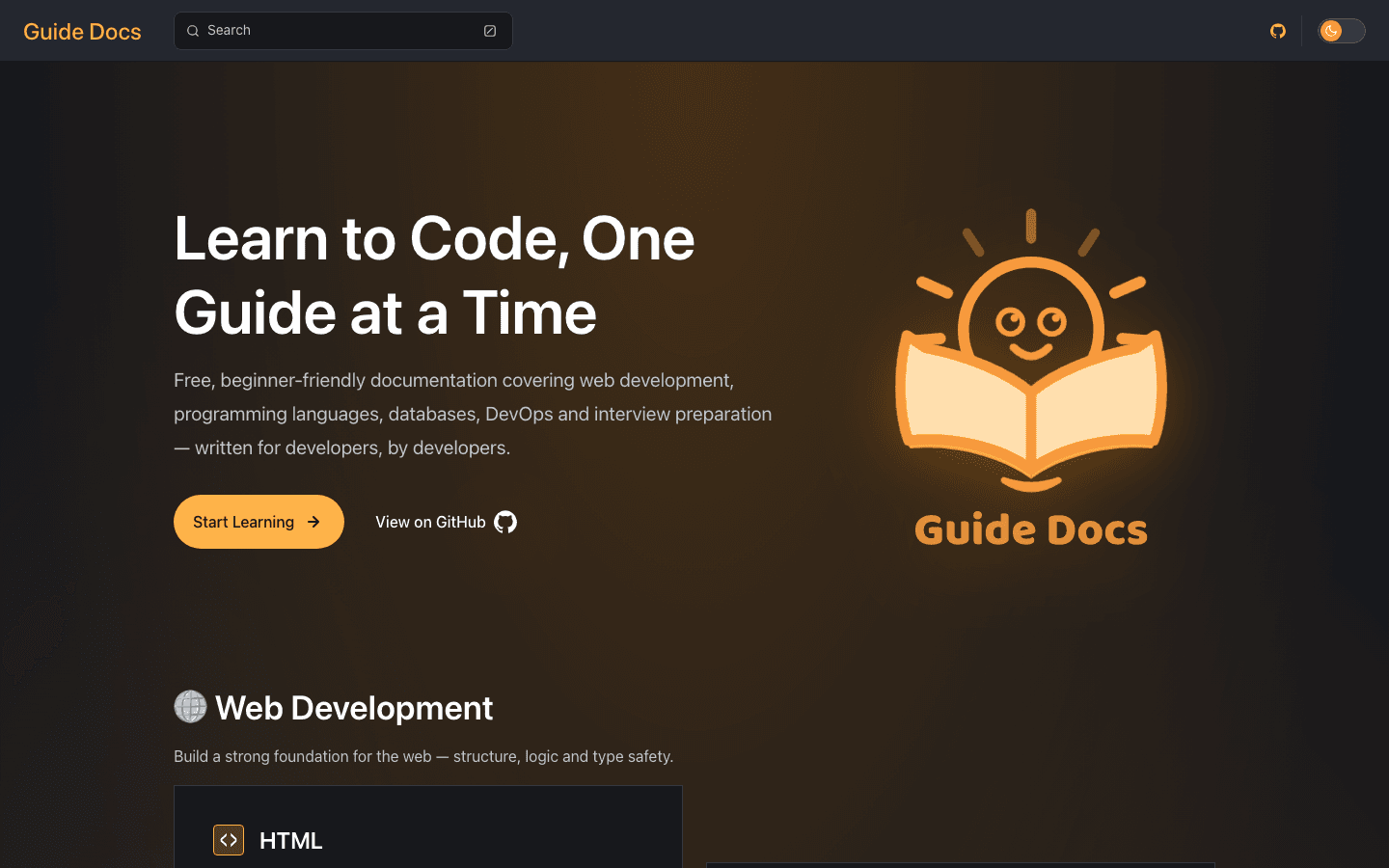The width and height of the screenshot is (1389, 868).
Task: Click the GitHub octocat icon beside View on GitHub
Action: (505, 522)
